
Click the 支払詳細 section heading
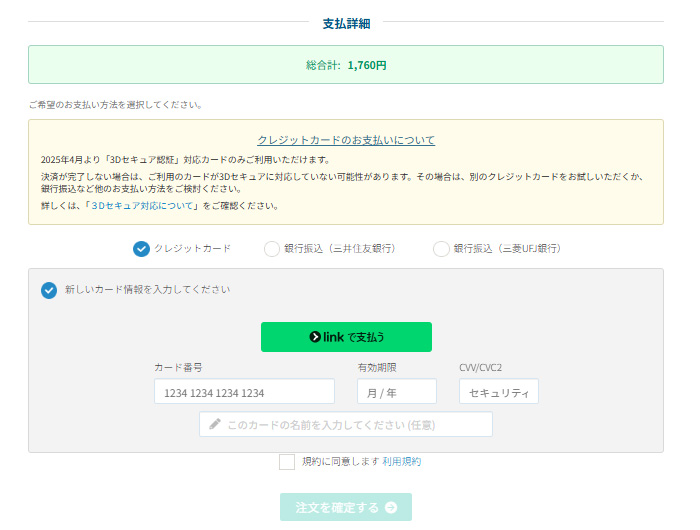[x=346, y=24]
